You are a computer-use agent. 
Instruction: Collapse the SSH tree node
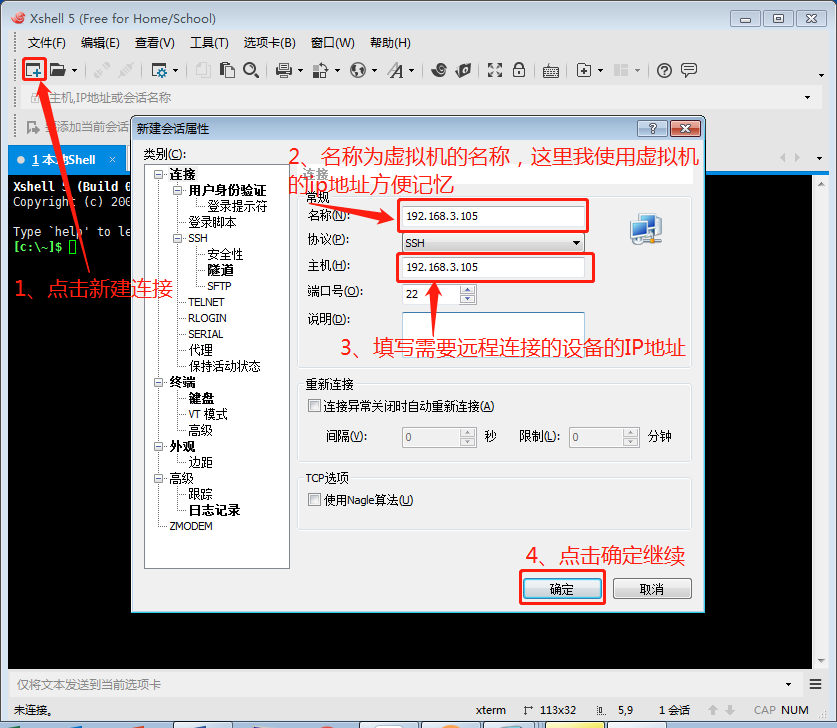(178, 239)
